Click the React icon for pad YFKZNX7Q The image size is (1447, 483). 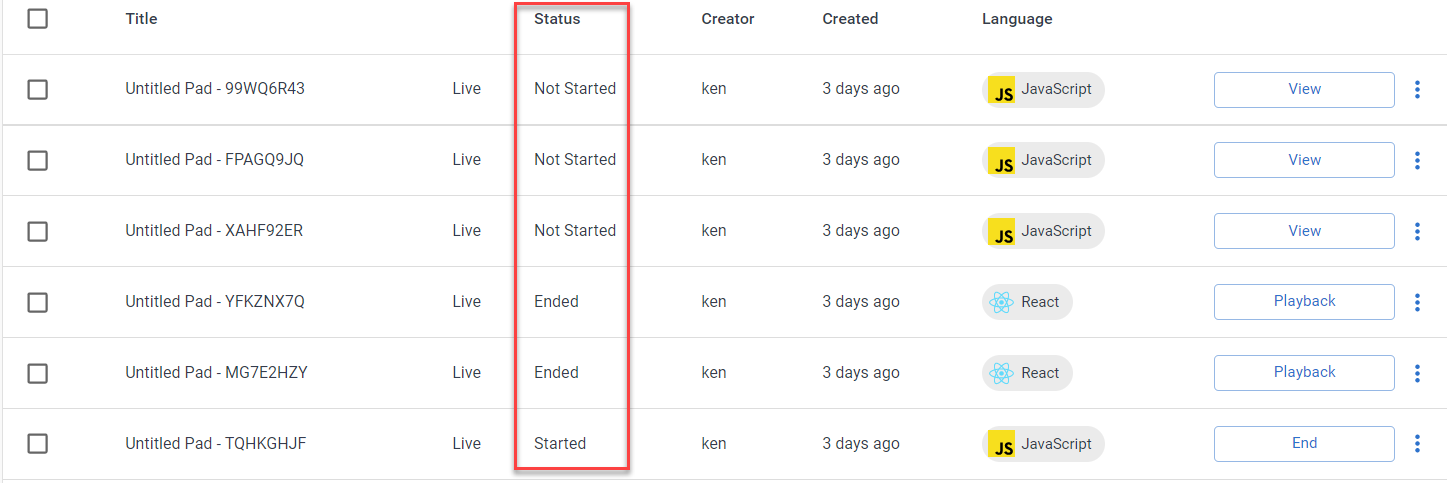click(x=1000, y=302)
